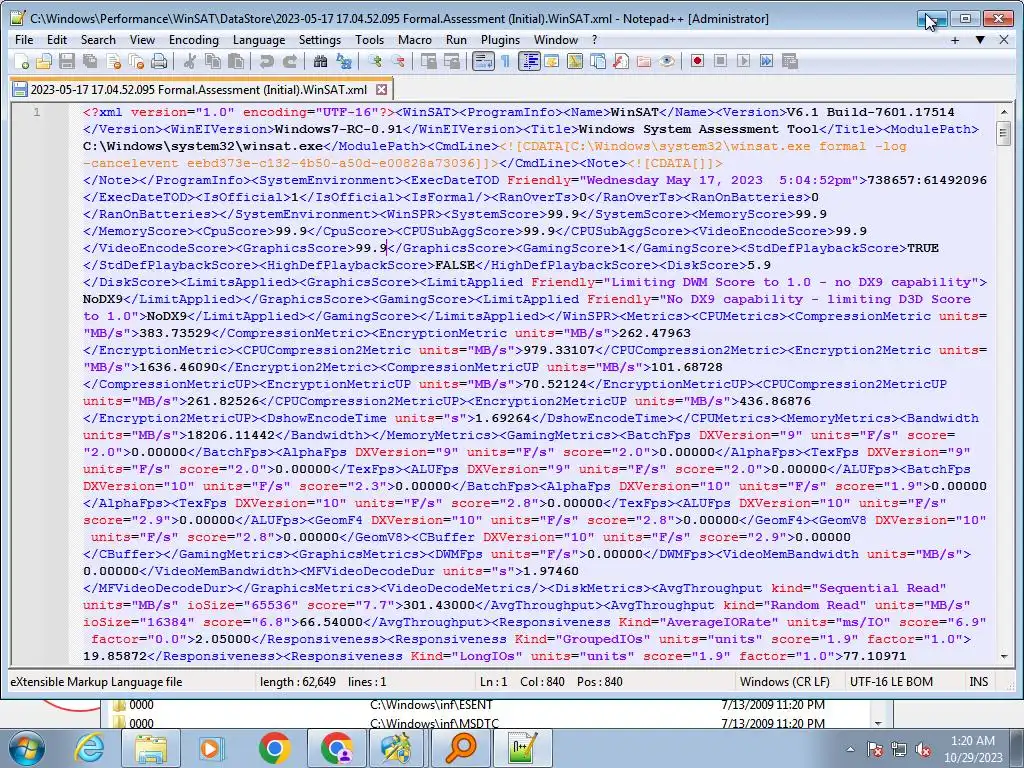Open Folder as Workspace icon

coord(643,61)
